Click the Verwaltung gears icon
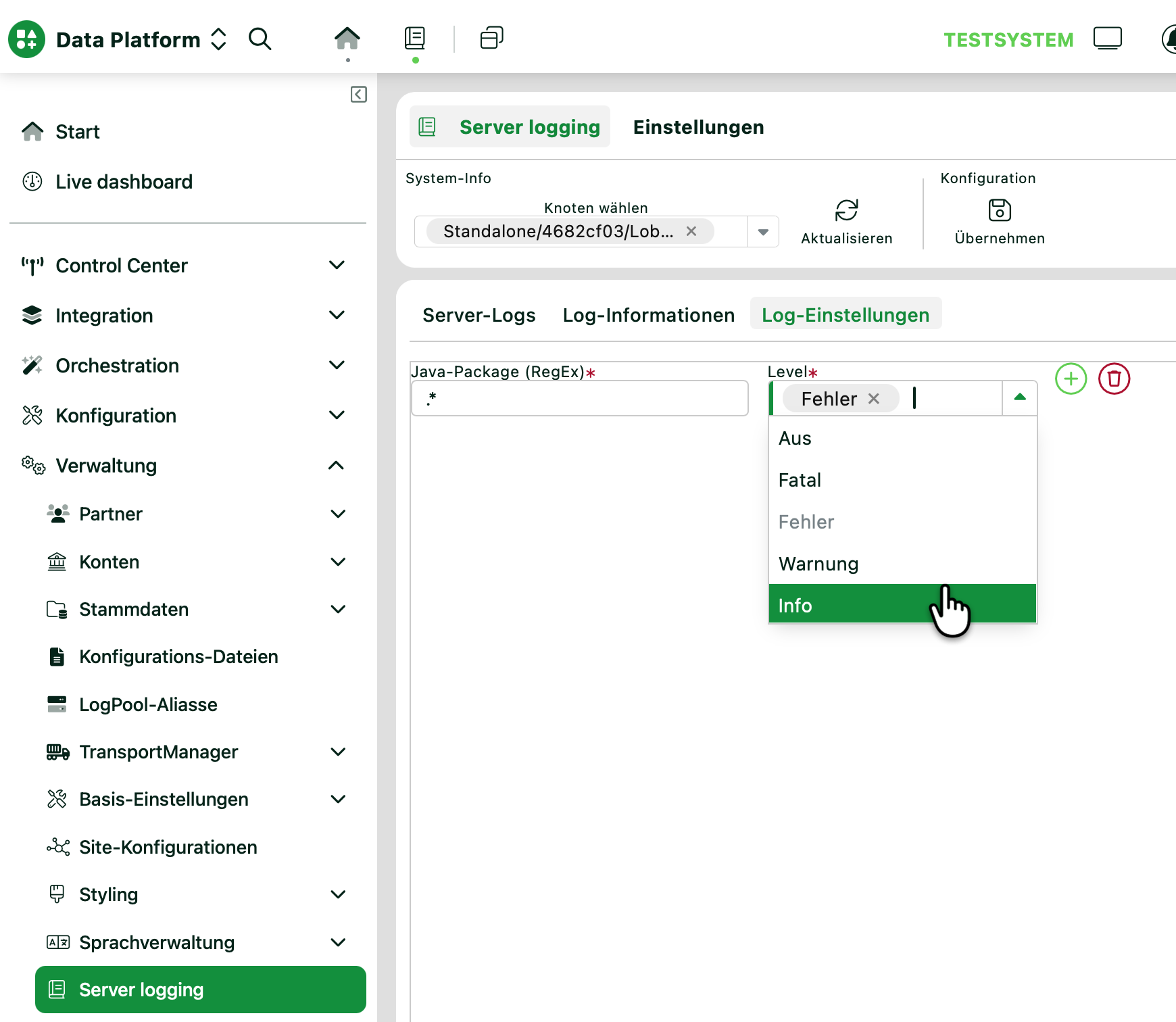Screen dimensions: 1176x1022 coord(33,465)
